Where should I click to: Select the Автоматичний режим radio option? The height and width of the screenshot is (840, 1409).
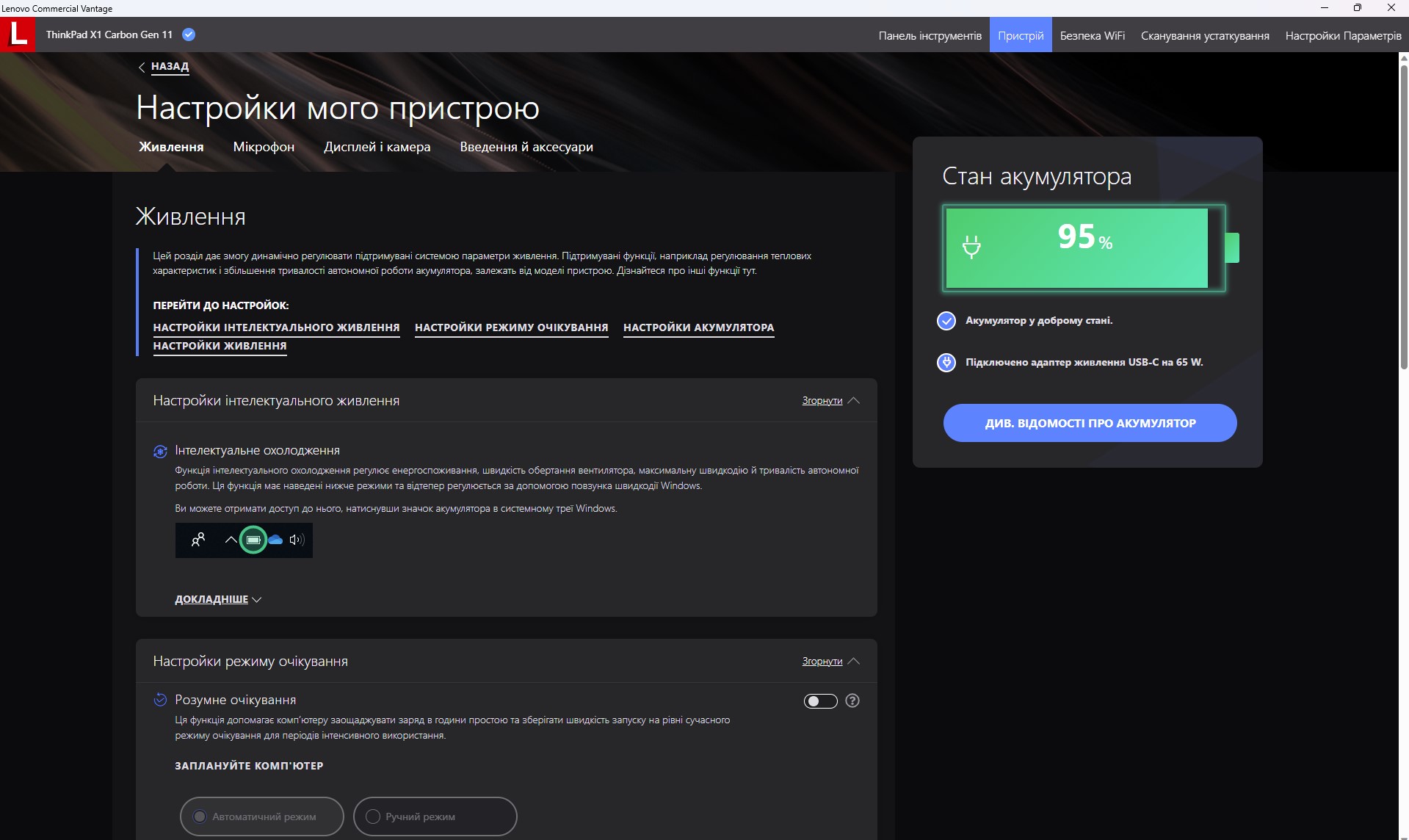point(200,817)
